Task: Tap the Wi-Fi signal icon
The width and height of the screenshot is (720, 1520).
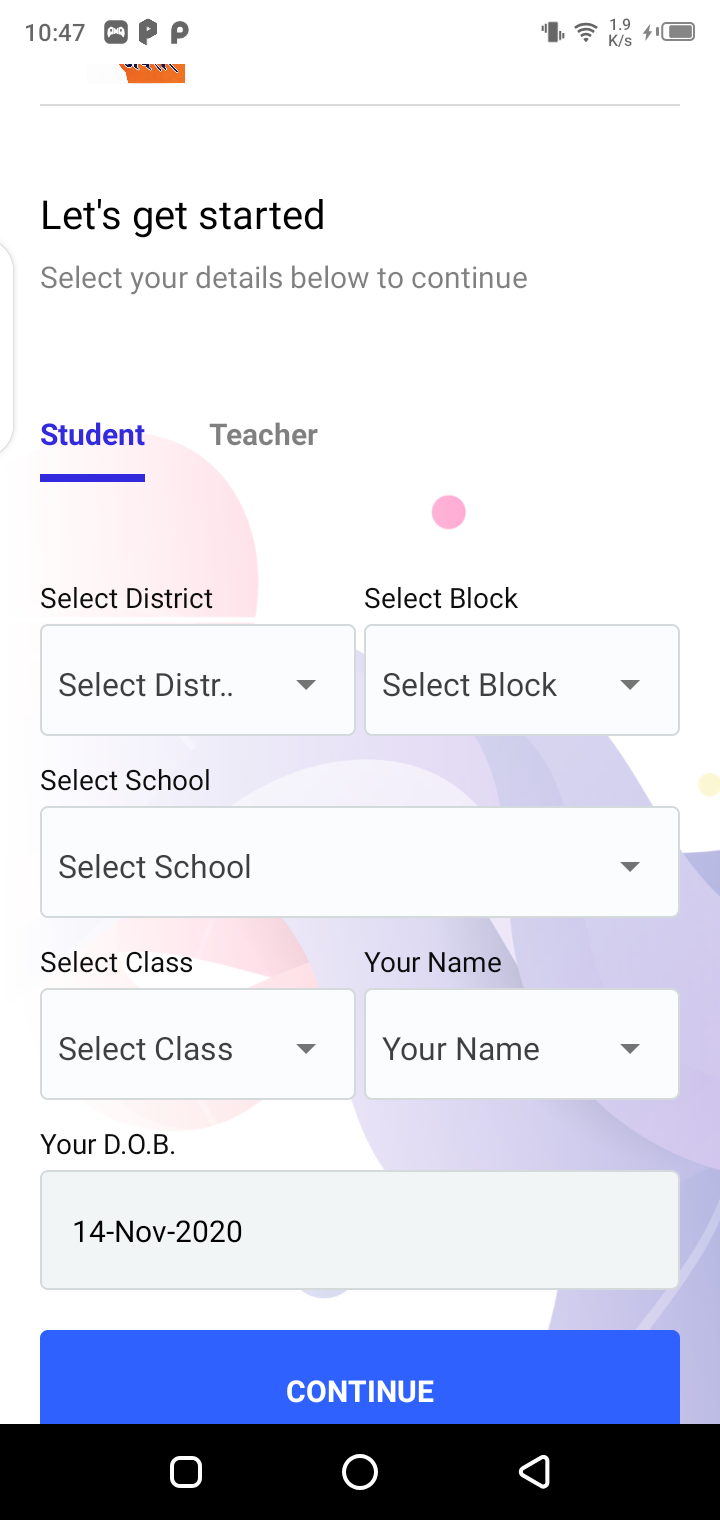Action: [586, 32]
